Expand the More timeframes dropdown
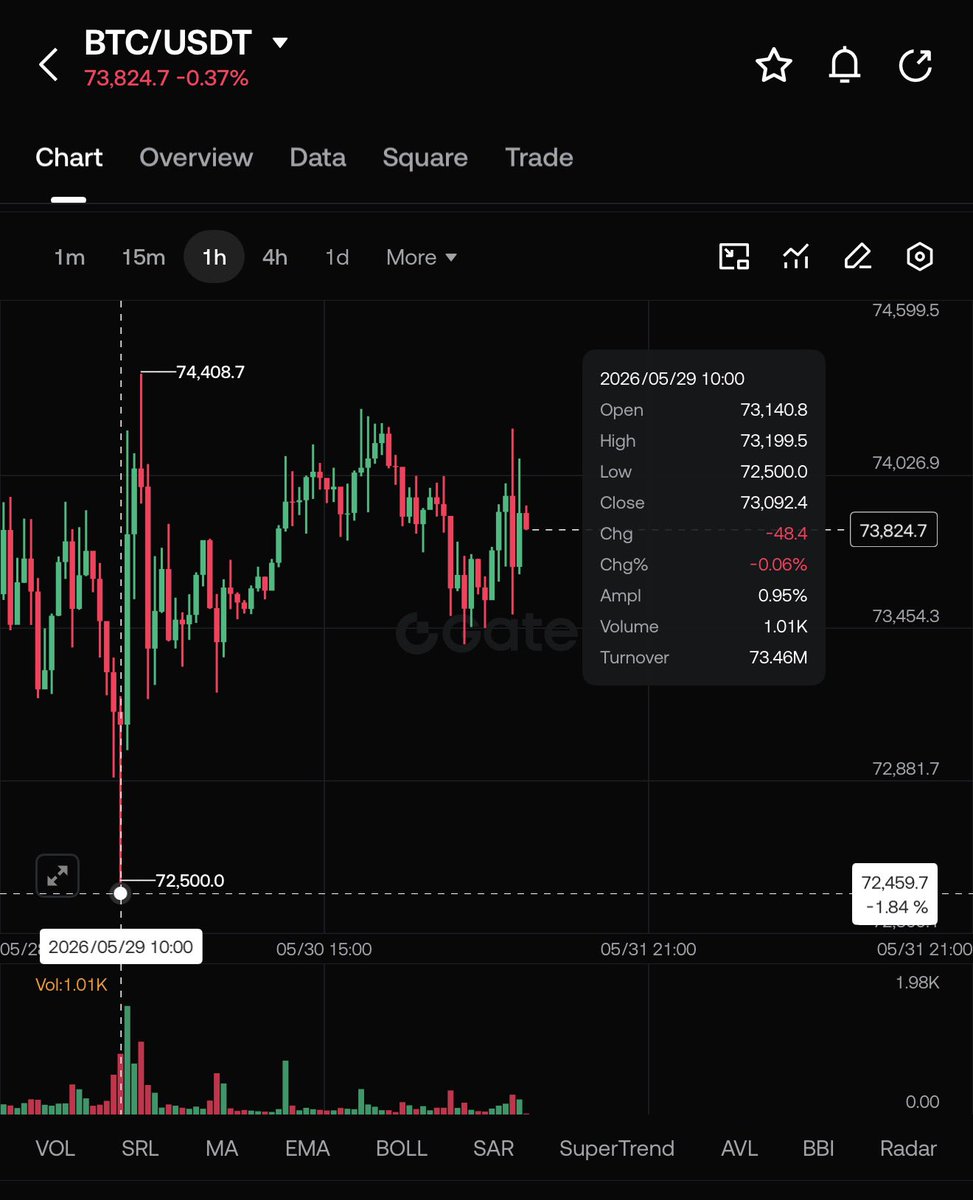Image resolution: width=973 pixels, height=1200 pixels. (x=421, y=257)
